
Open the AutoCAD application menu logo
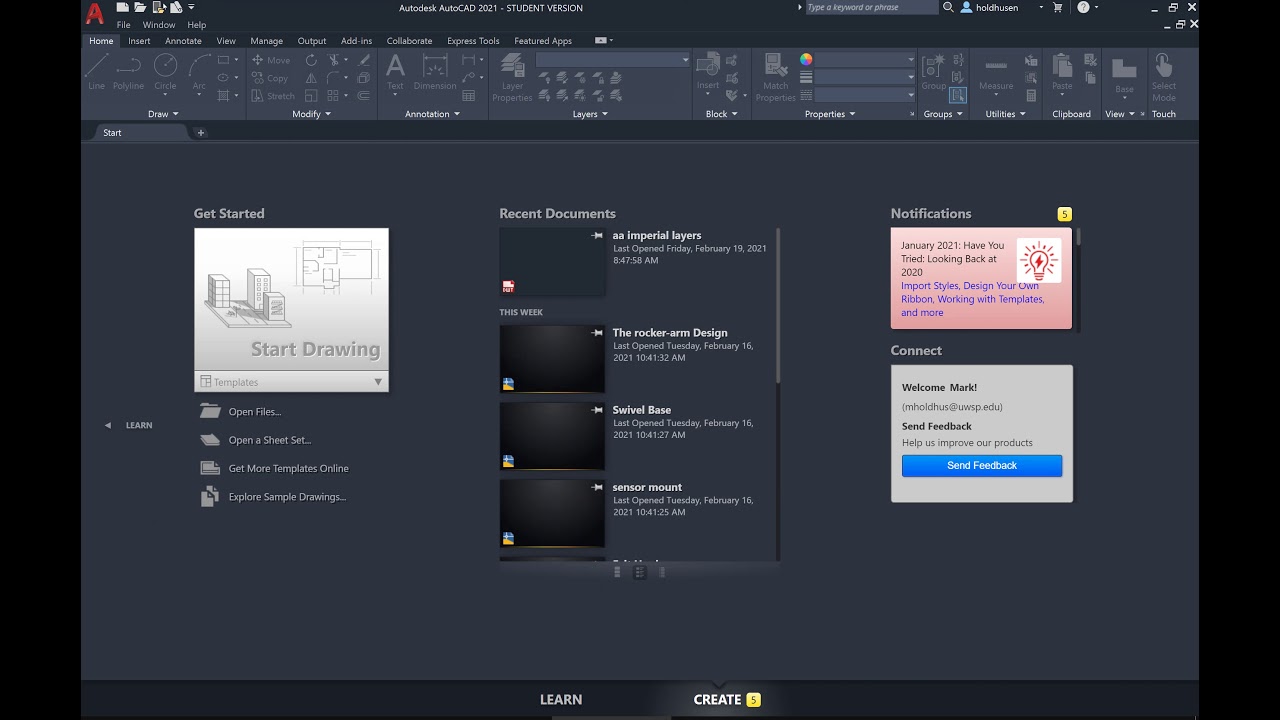pos(95,14)
